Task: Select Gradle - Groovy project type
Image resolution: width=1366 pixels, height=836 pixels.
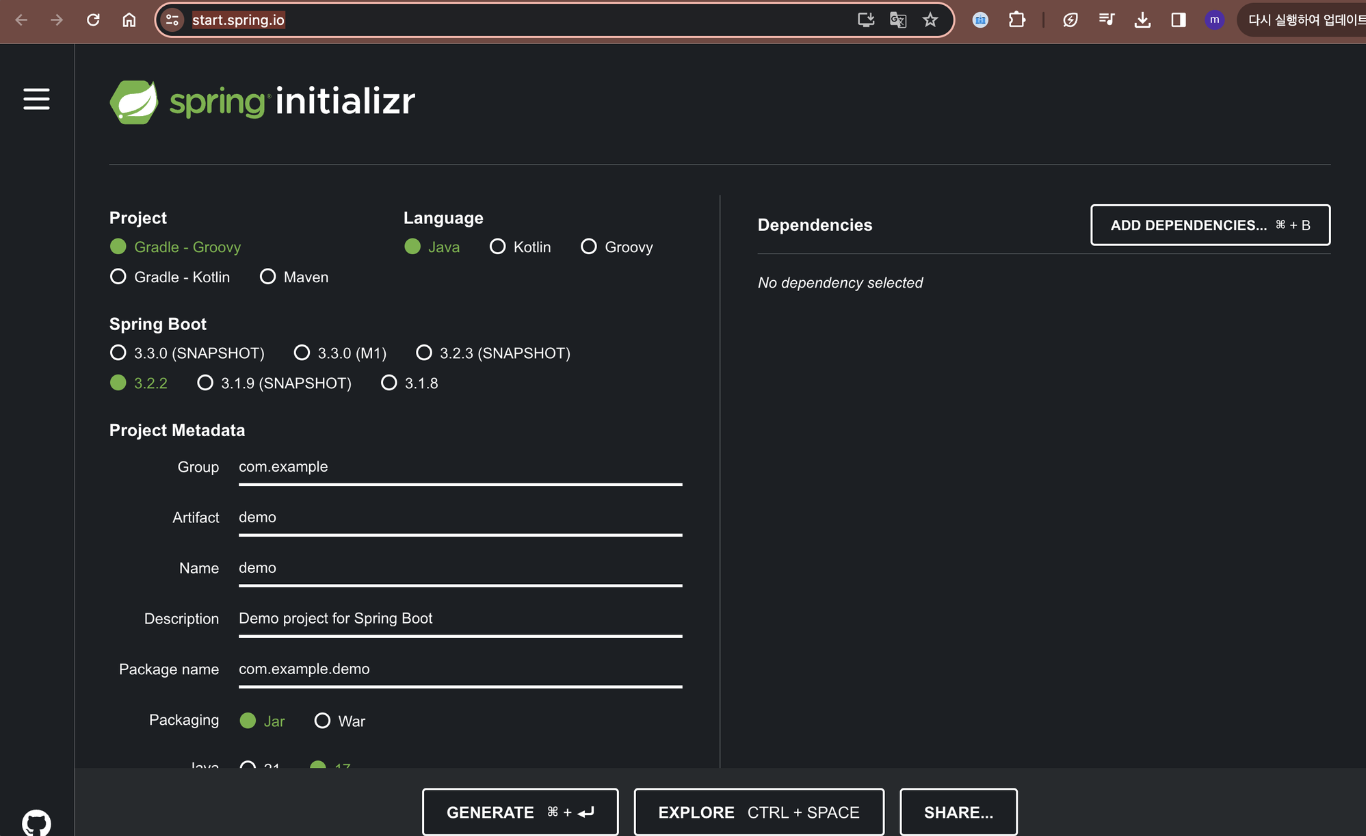Action: point(175,247)
